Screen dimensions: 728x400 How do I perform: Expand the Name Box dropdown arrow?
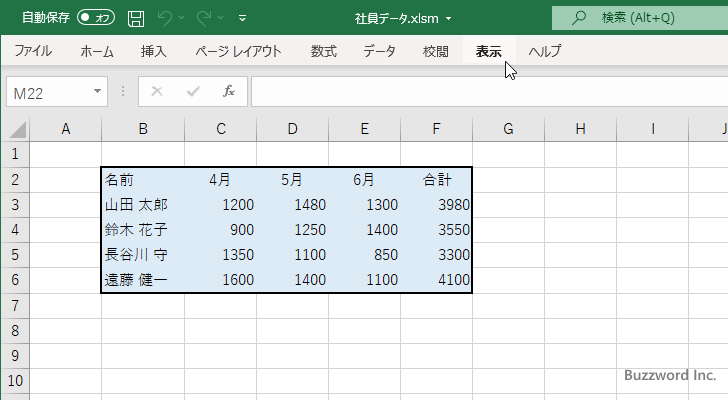[x=98, y=91]
